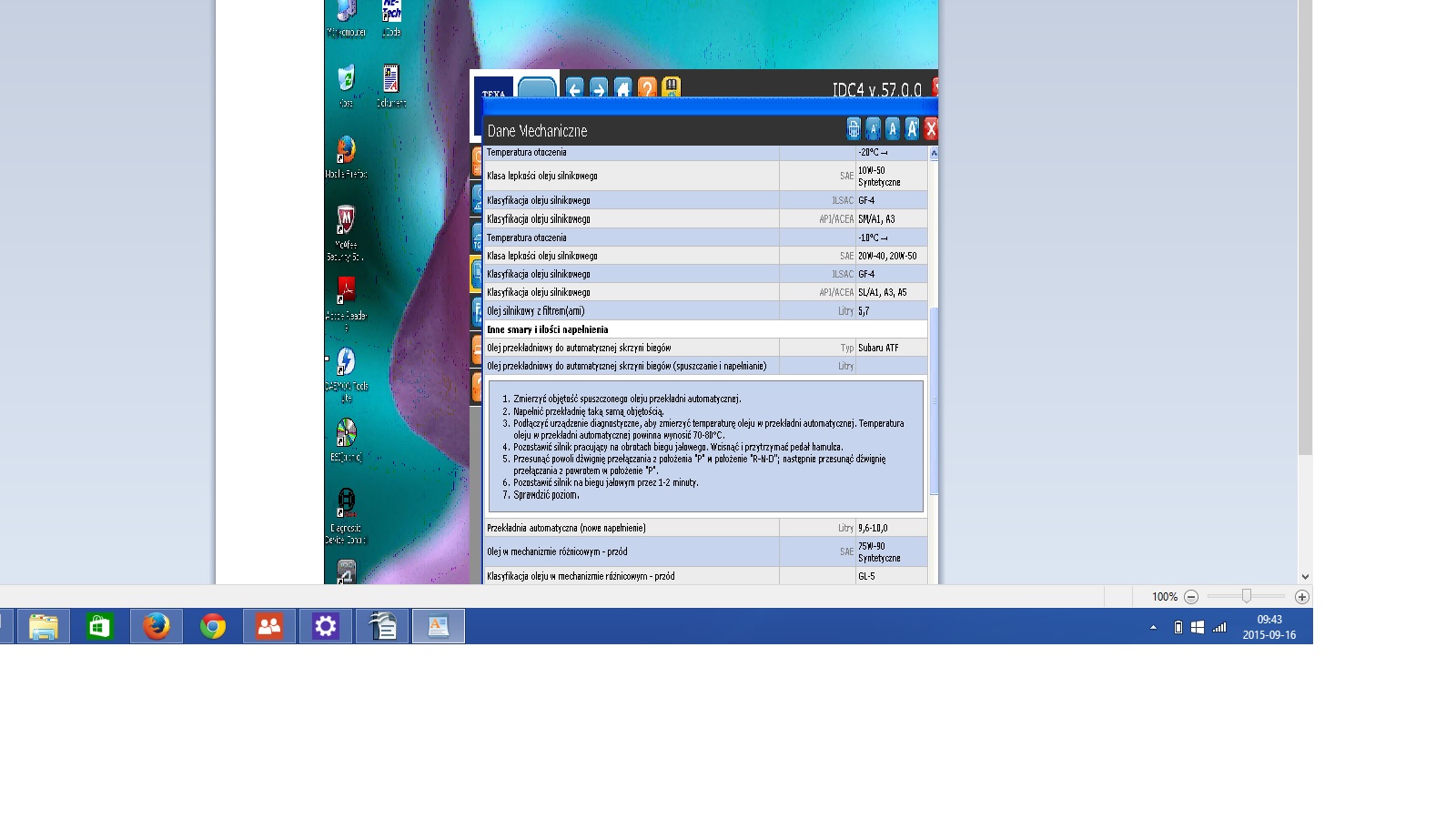Screen dimensions: 1456x819
Task: Open Firefox from the taskbar
Action: (157, 626)
